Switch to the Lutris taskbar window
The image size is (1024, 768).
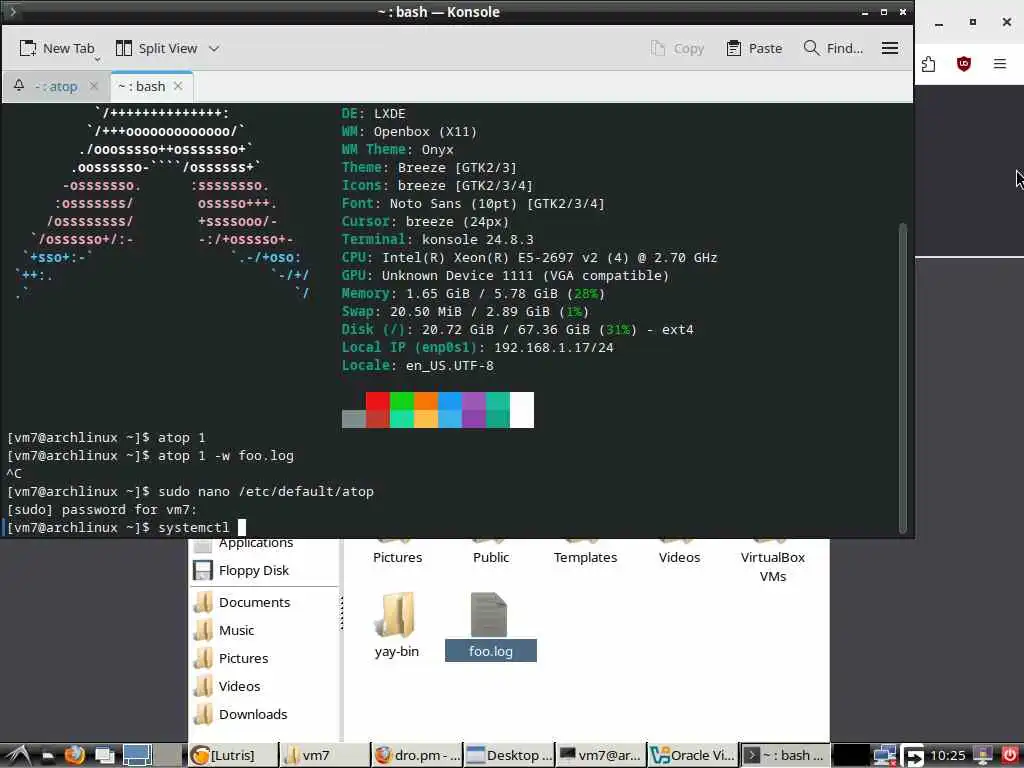232,756
